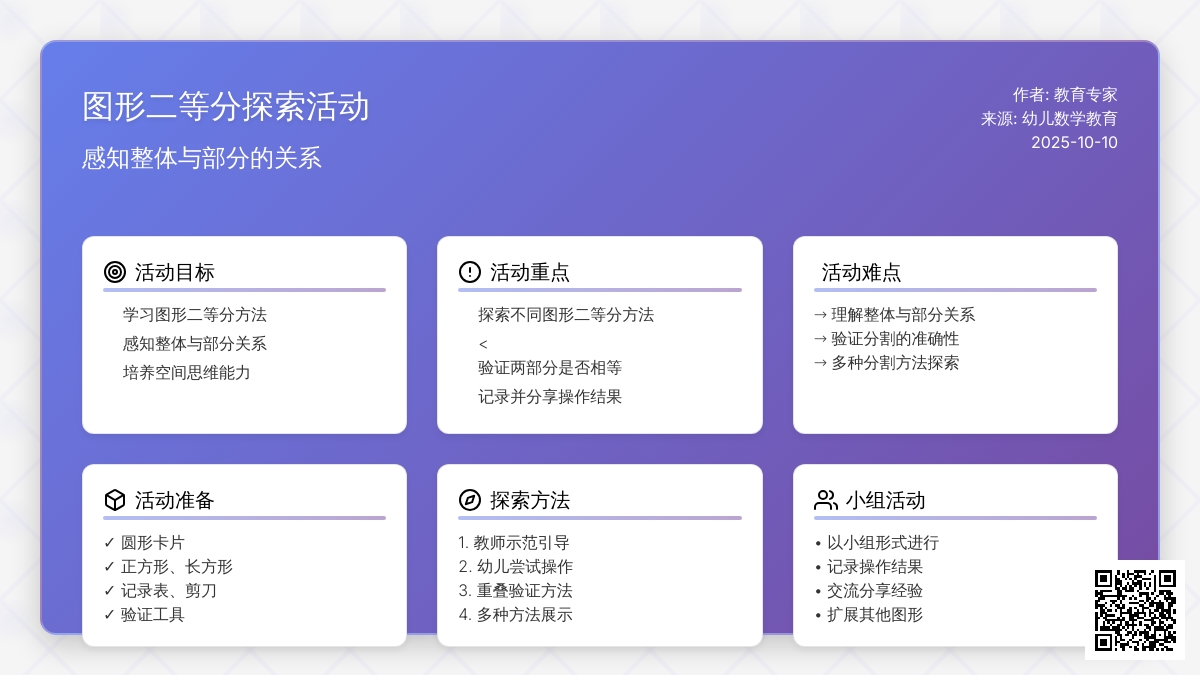Click the target icon beside 活动目标
The width and height of the screenshot is (1200, 675).
coord(115,272)
